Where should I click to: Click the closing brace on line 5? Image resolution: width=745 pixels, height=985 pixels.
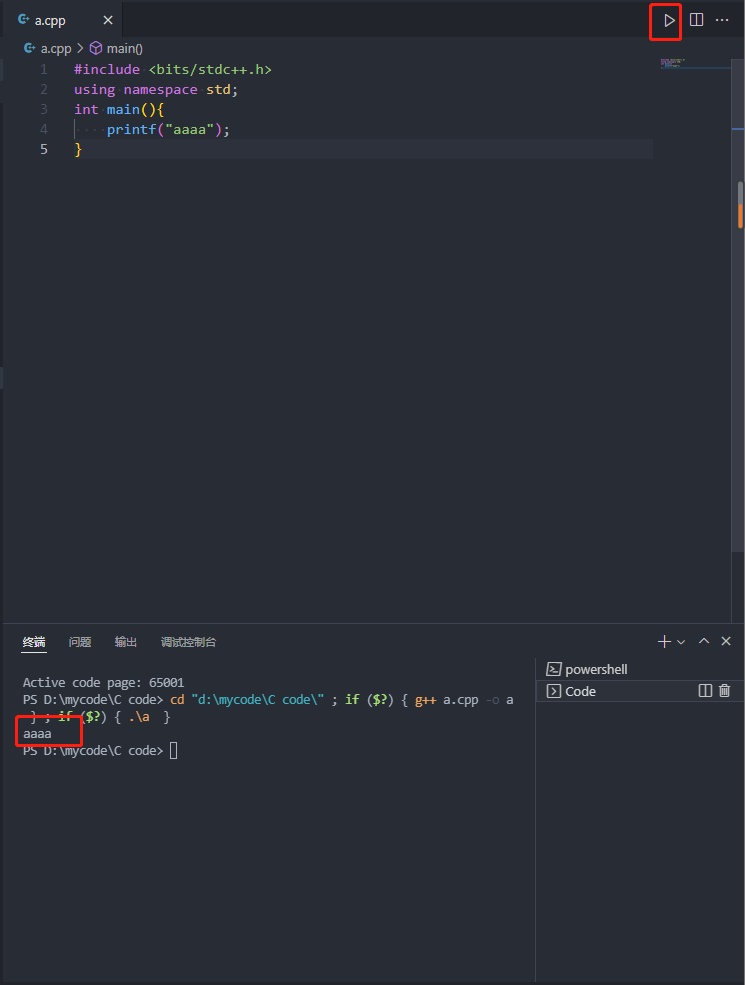click(x=78, y=150)
